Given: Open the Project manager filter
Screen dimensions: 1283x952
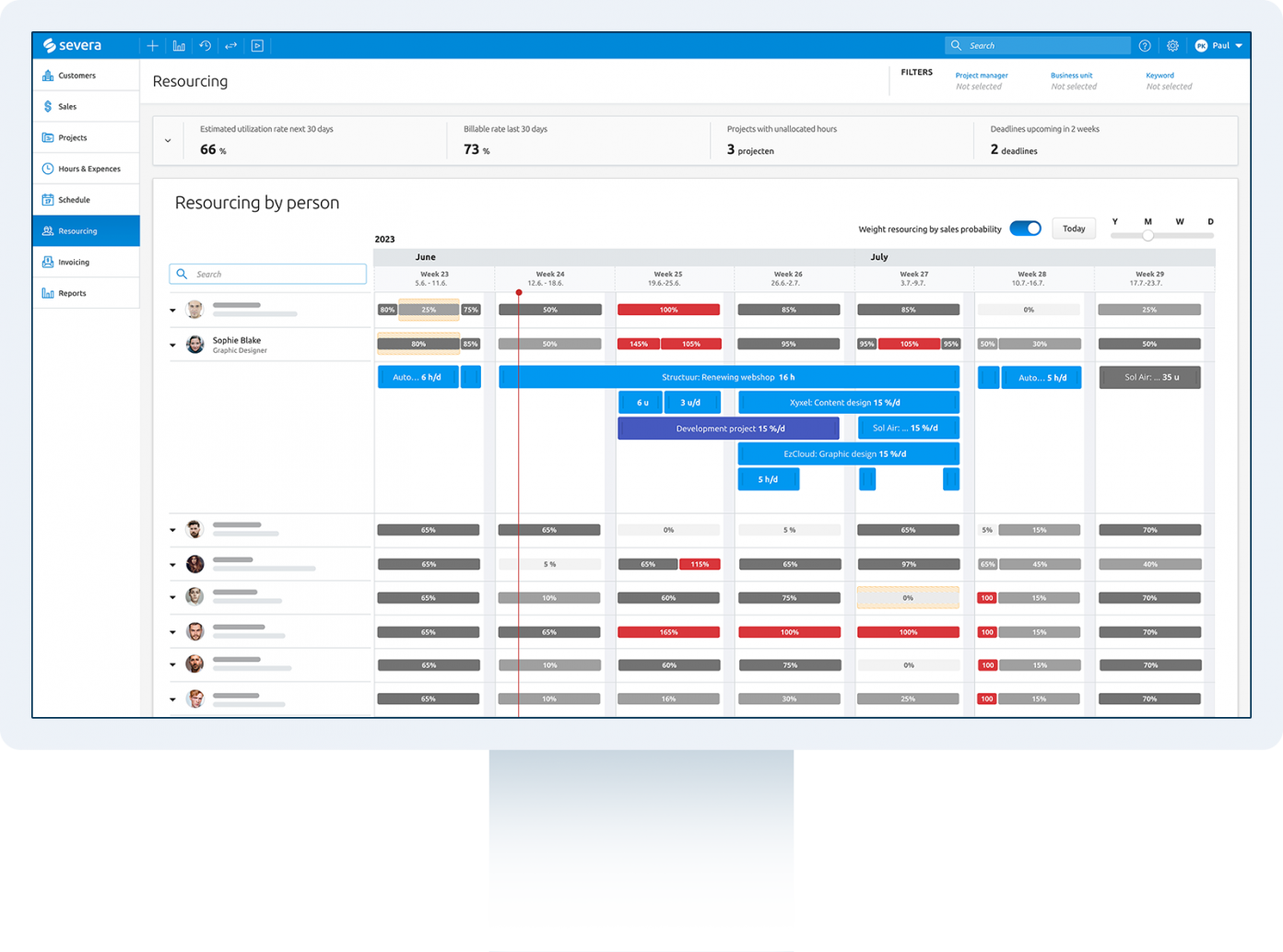Looking at the screenshot, I should [982, 81].
